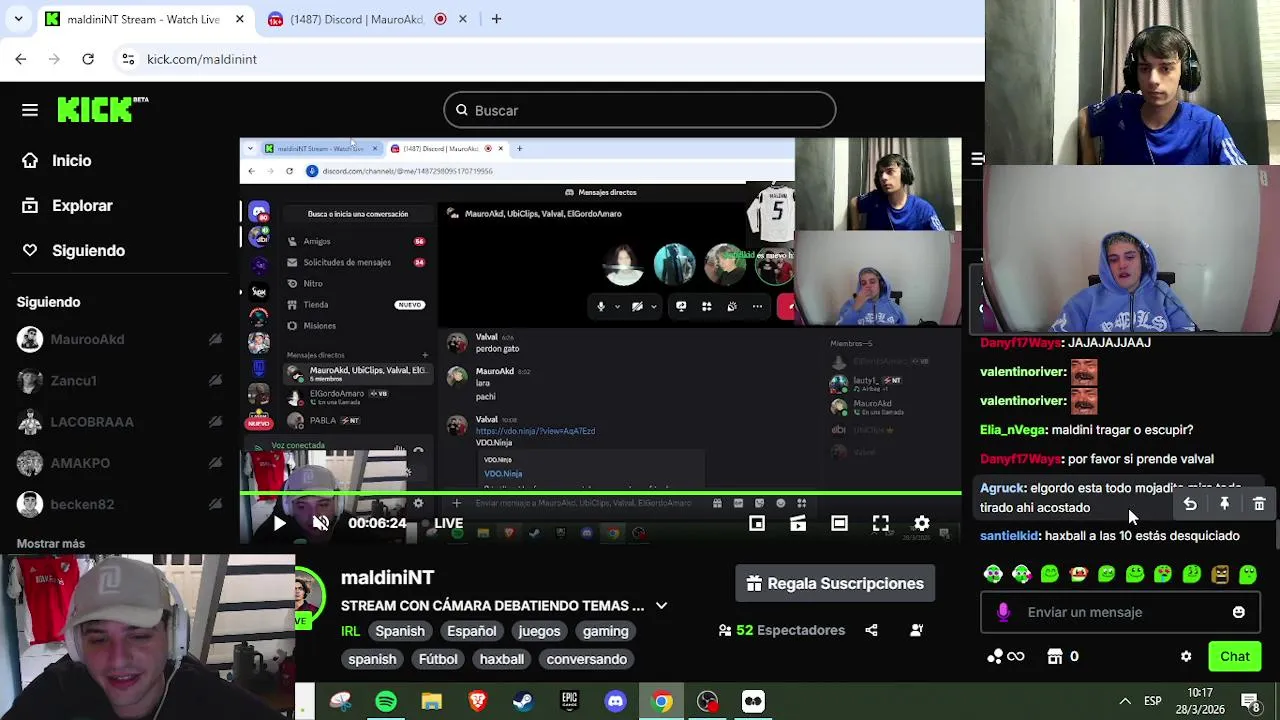Unmute the stream player volume
Screen dimensions: 1280x720
(x=321, y=523)
